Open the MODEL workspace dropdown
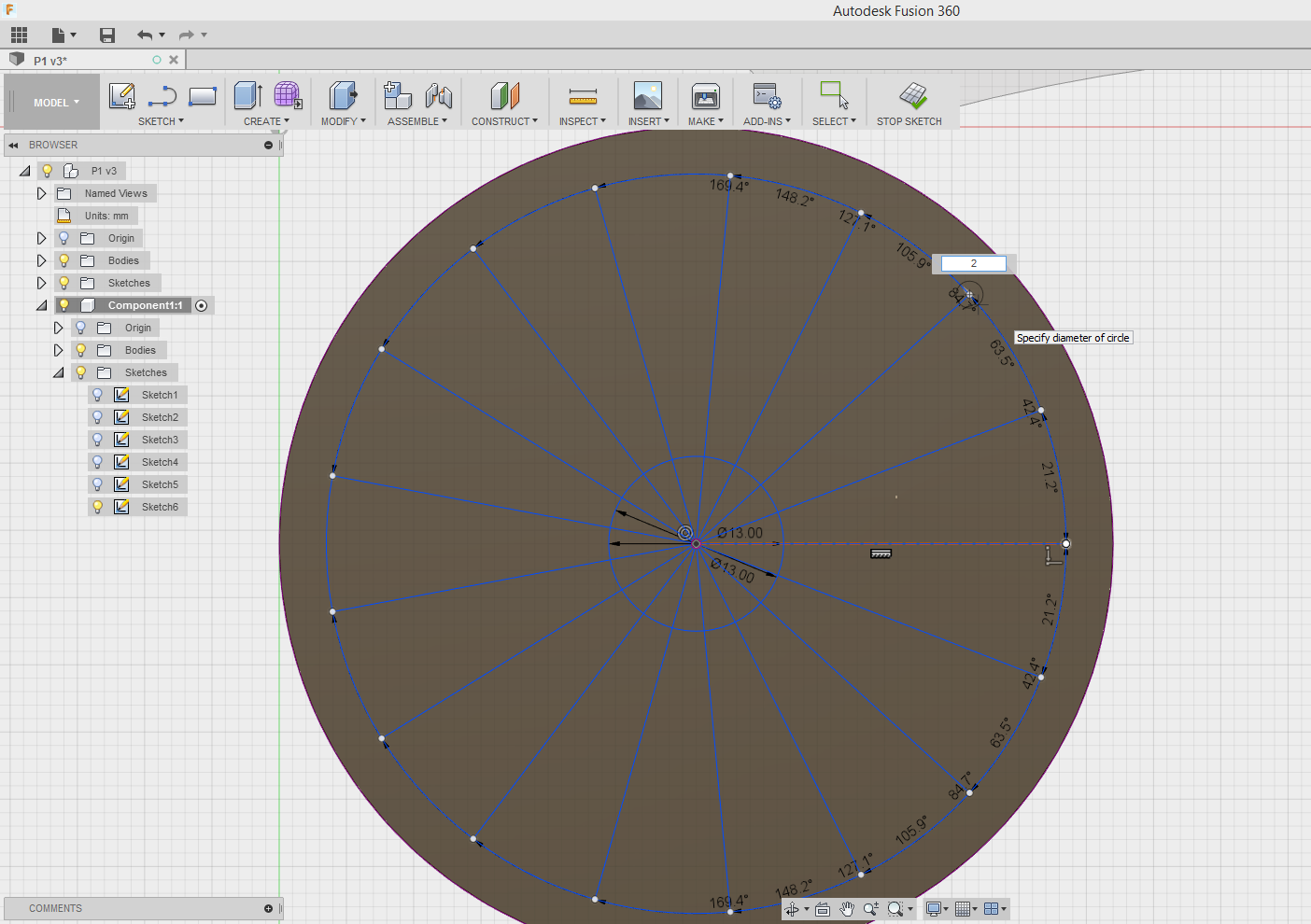This screenshot has width=1311, height=924. [56, 103]
